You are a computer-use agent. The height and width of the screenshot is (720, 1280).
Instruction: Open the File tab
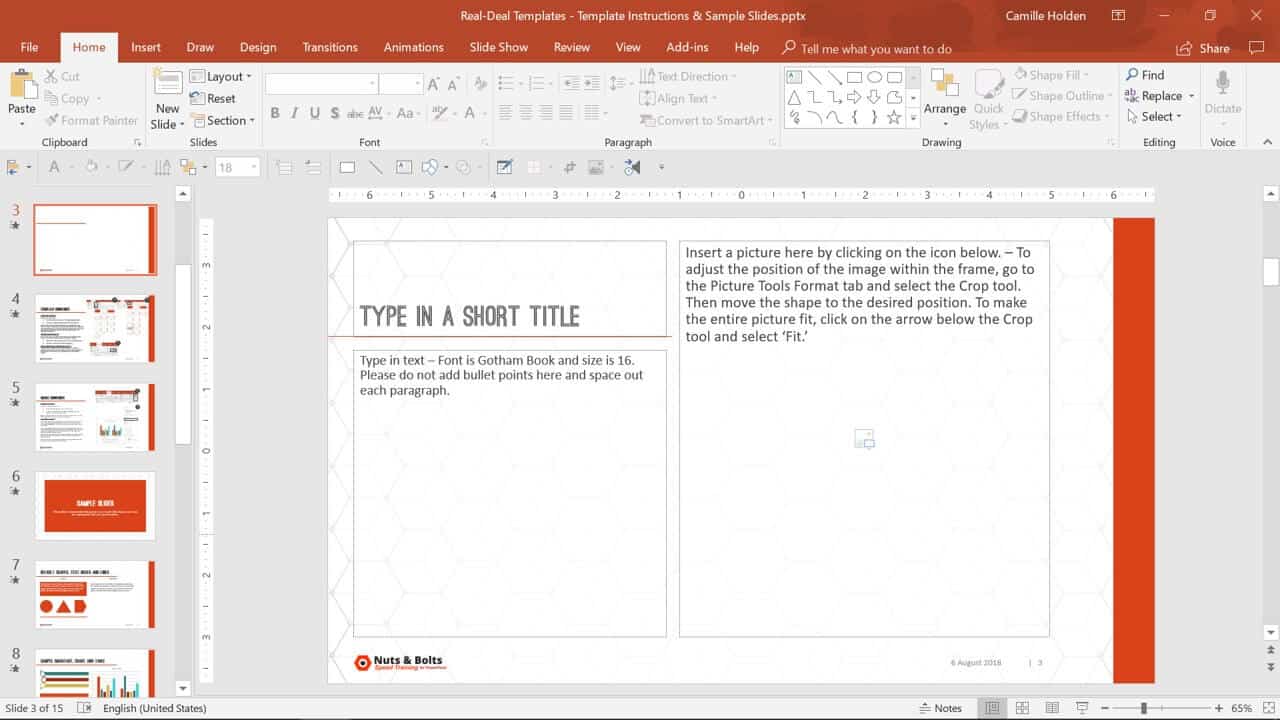point(30,47)
